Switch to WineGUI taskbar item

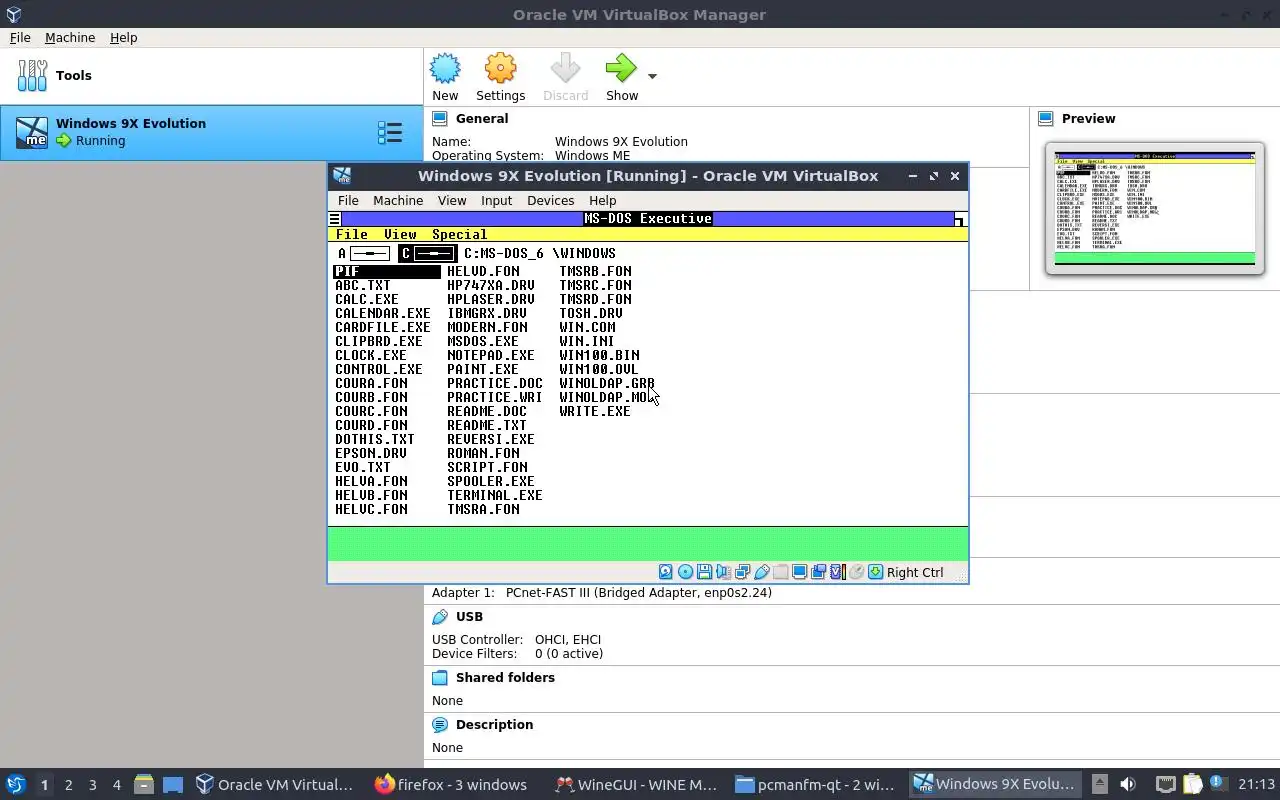[x=636, y=785]
